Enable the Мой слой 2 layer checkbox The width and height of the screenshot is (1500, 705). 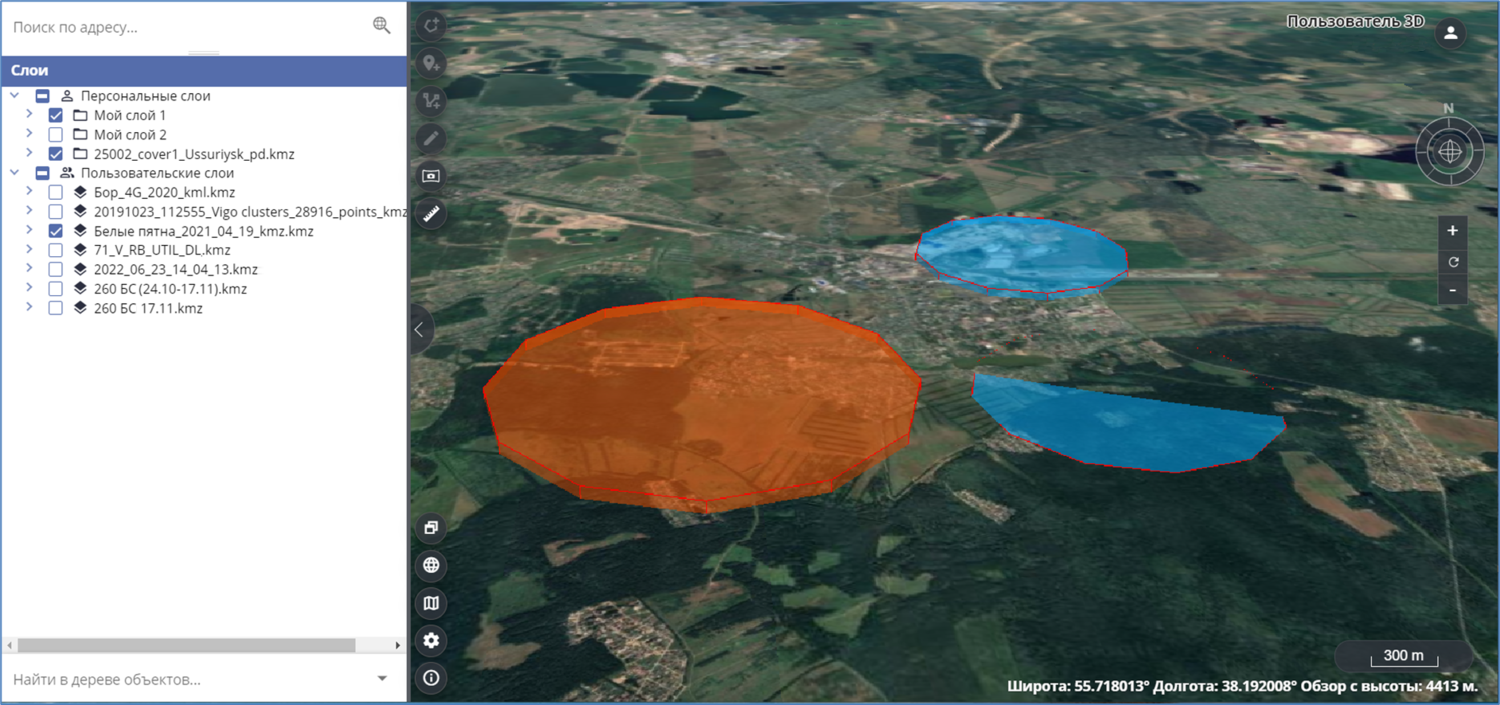coord(56,135)
